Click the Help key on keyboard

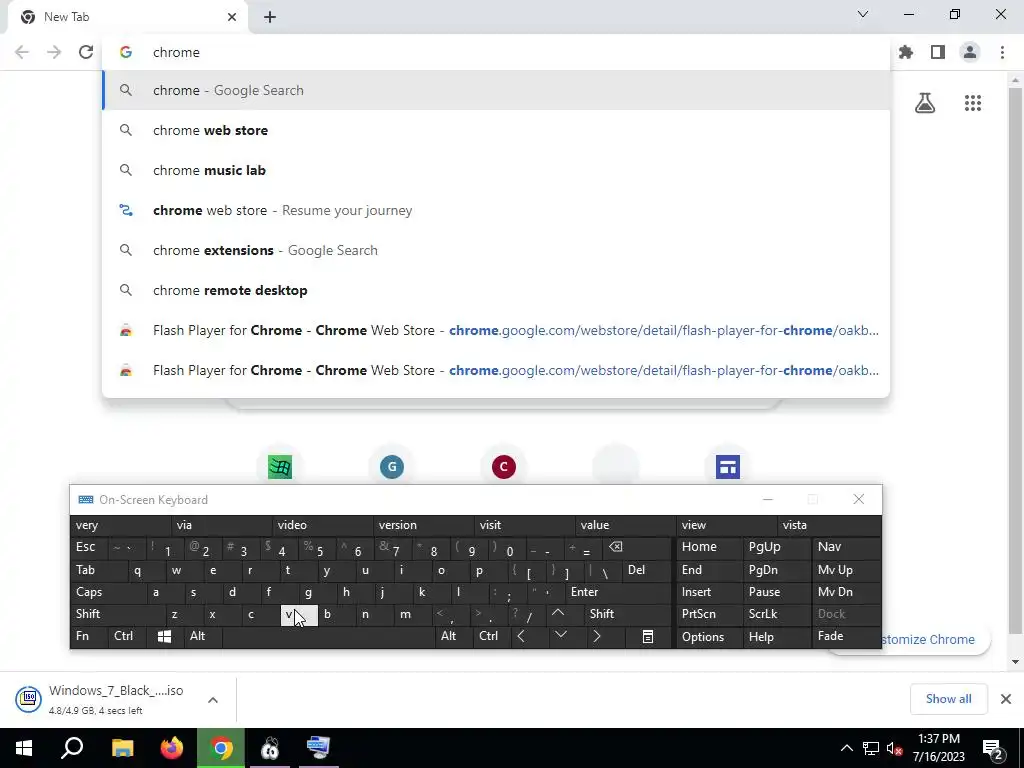pyautogui.click(x=775, y=637)
